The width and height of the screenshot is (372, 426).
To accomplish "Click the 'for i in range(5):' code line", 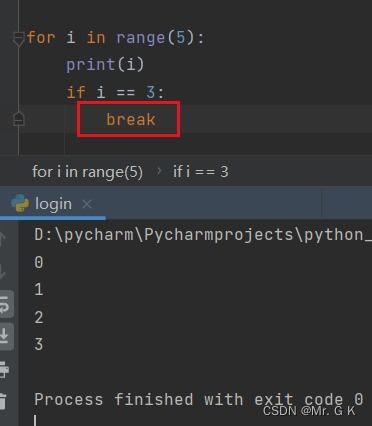I will point(115,37).
